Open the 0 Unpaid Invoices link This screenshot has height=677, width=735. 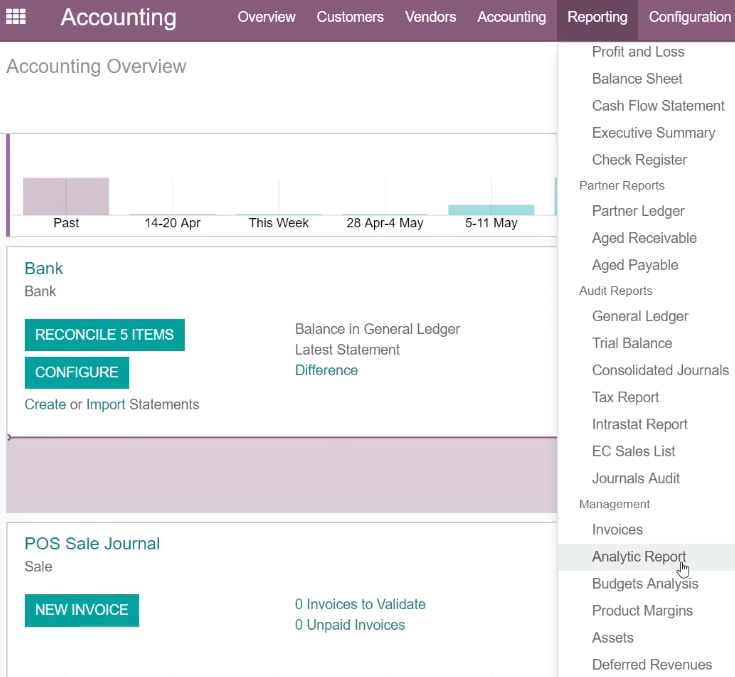pos(350,625)
